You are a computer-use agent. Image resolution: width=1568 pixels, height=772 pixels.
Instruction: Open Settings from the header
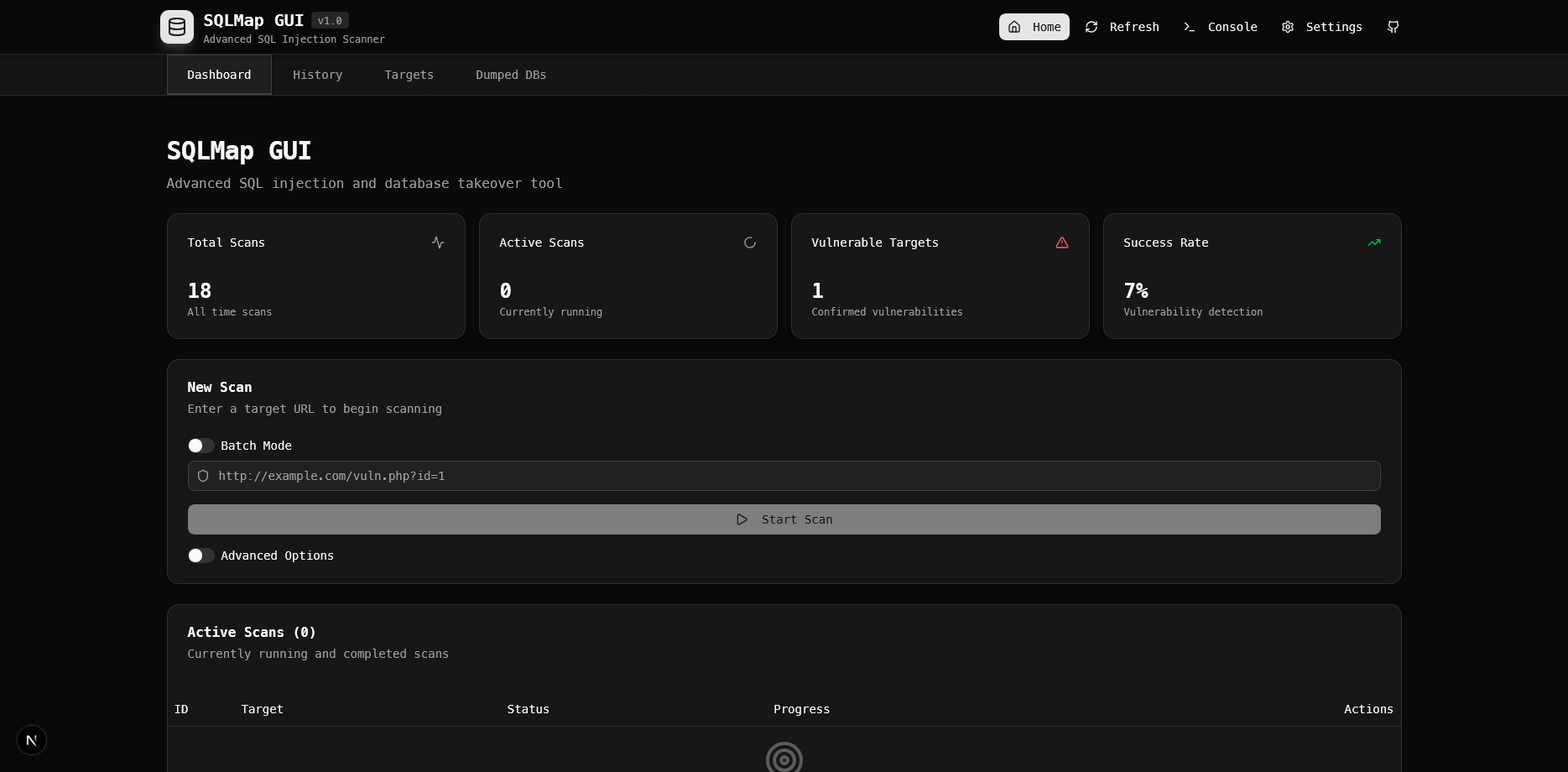pyautogui.click(x=1321, y=27)
